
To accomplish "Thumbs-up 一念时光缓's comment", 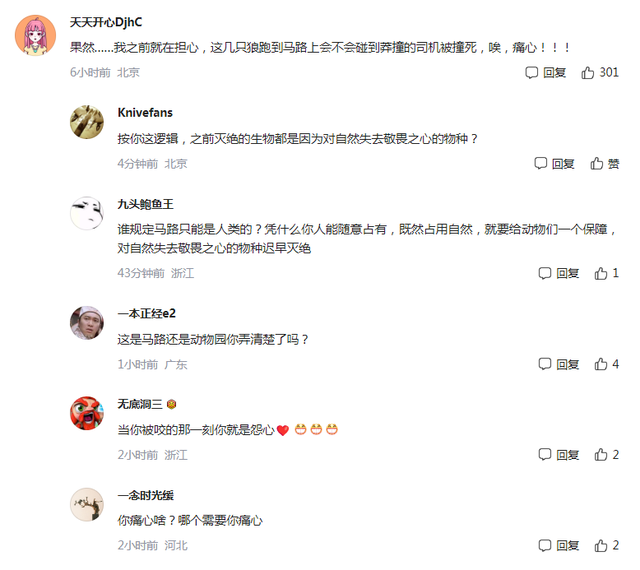I will (x=600, y=546).
